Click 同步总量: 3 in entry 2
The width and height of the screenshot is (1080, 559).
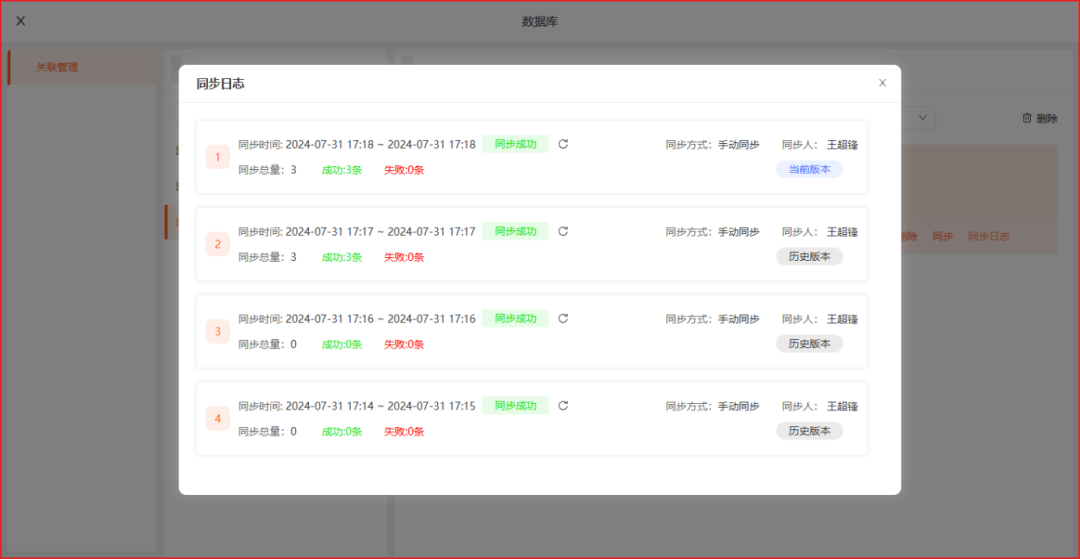click(267, 257)
